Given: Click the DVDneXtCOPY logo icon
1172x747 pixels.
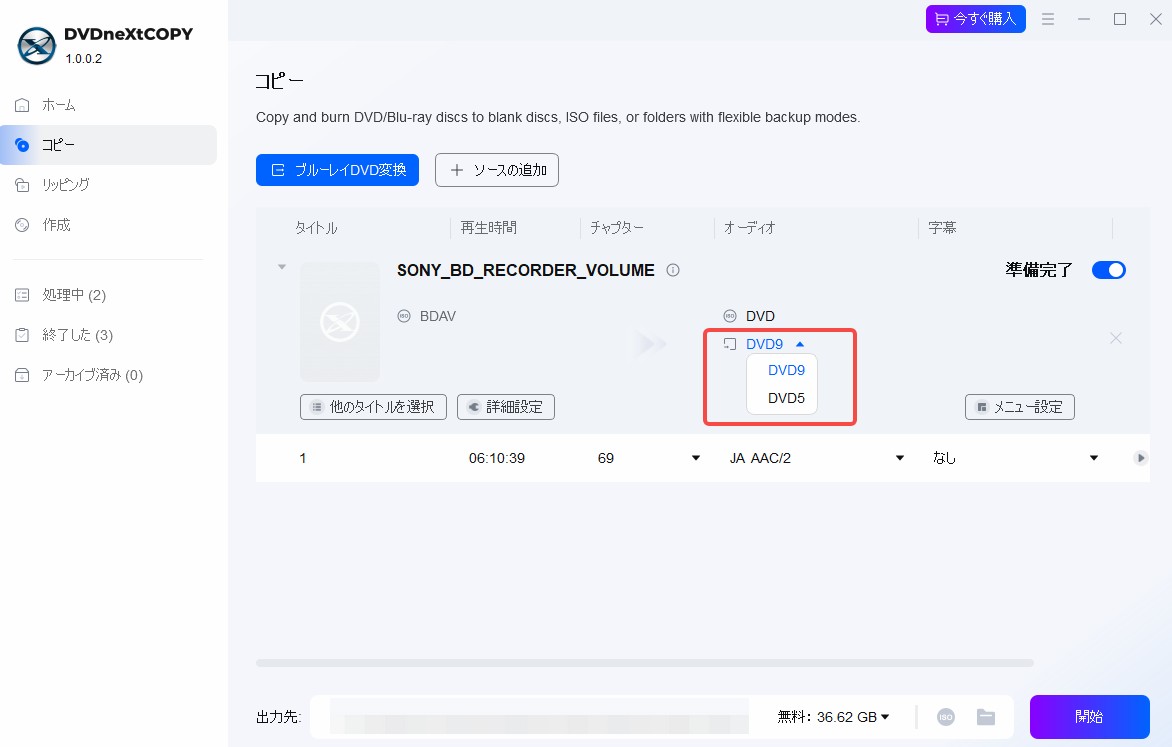Looking at the screenshot, I should click(x=37, y=46).
